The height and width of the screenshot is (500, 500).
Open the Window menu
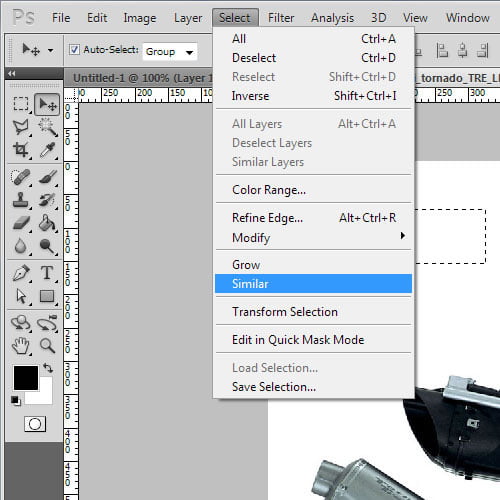point(468,18)
